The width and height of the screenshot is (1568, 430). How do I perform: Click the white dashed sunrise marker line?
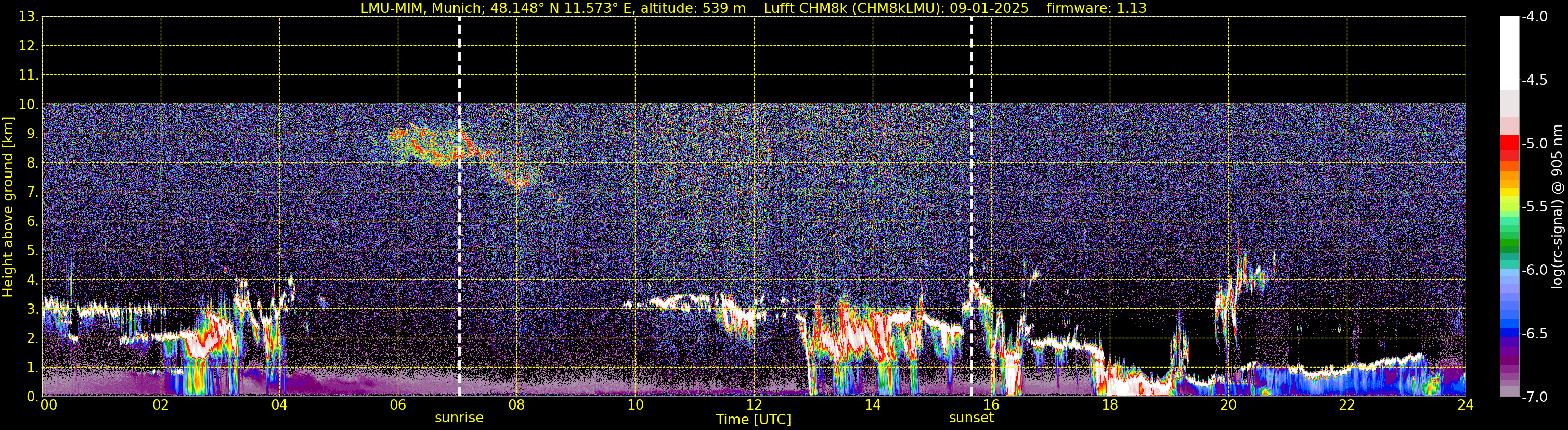click(459, 207)
